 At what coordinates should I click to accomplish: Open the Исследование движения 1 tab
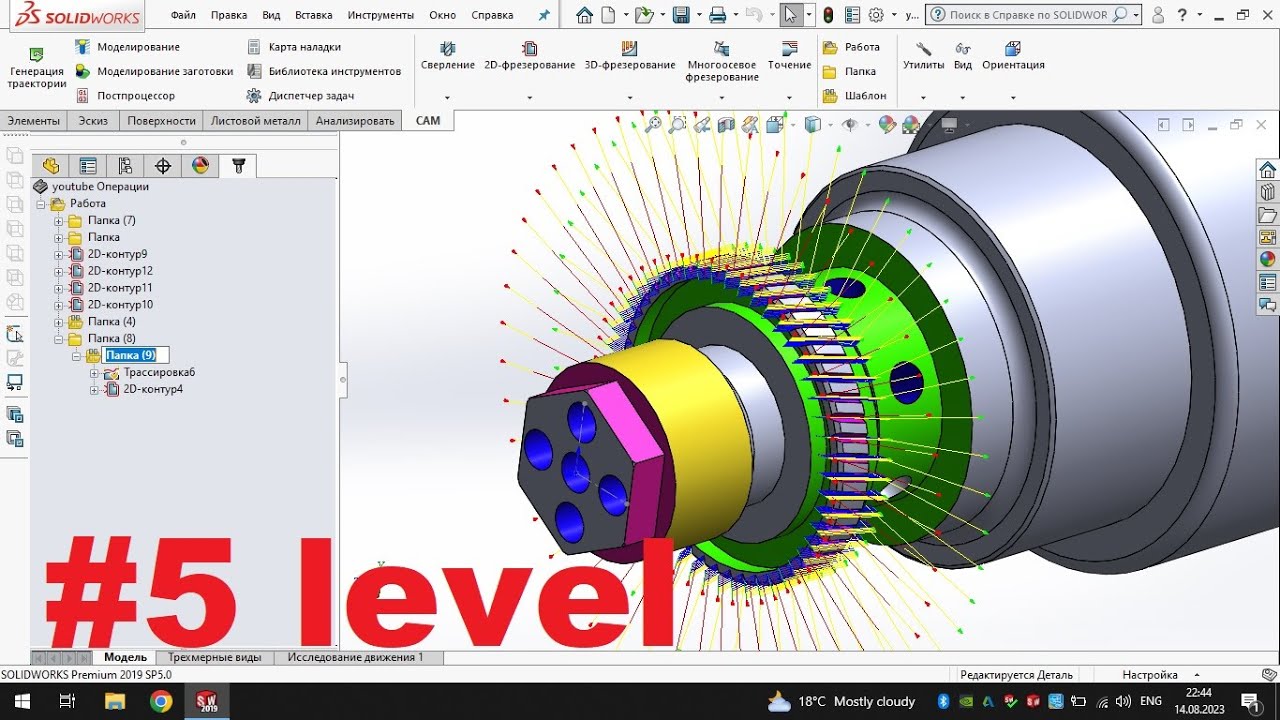pos(356,657)
